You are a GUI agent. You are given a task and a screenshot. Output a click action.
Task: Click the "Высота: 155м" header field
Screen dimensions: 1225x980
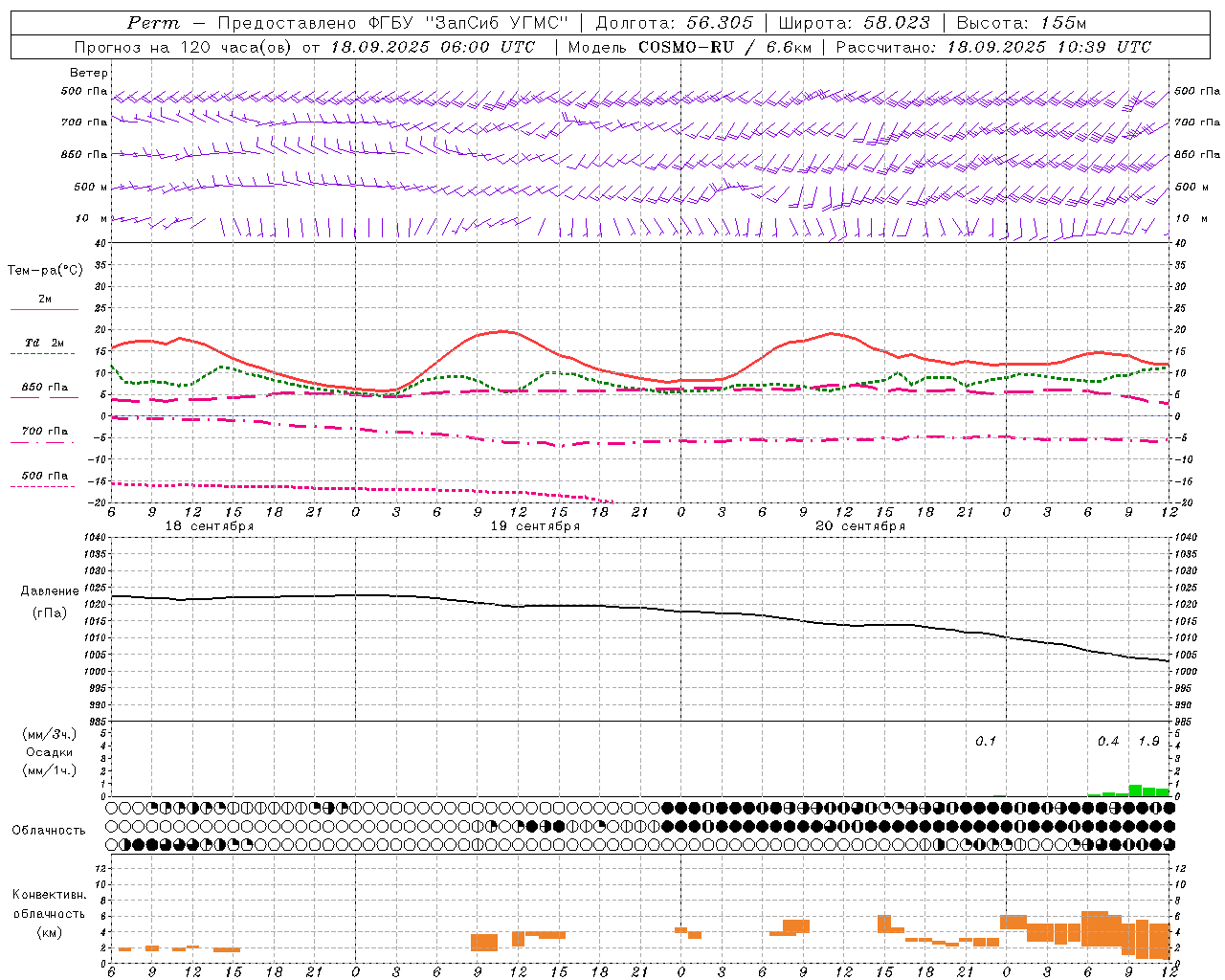tap(1021, 23)
